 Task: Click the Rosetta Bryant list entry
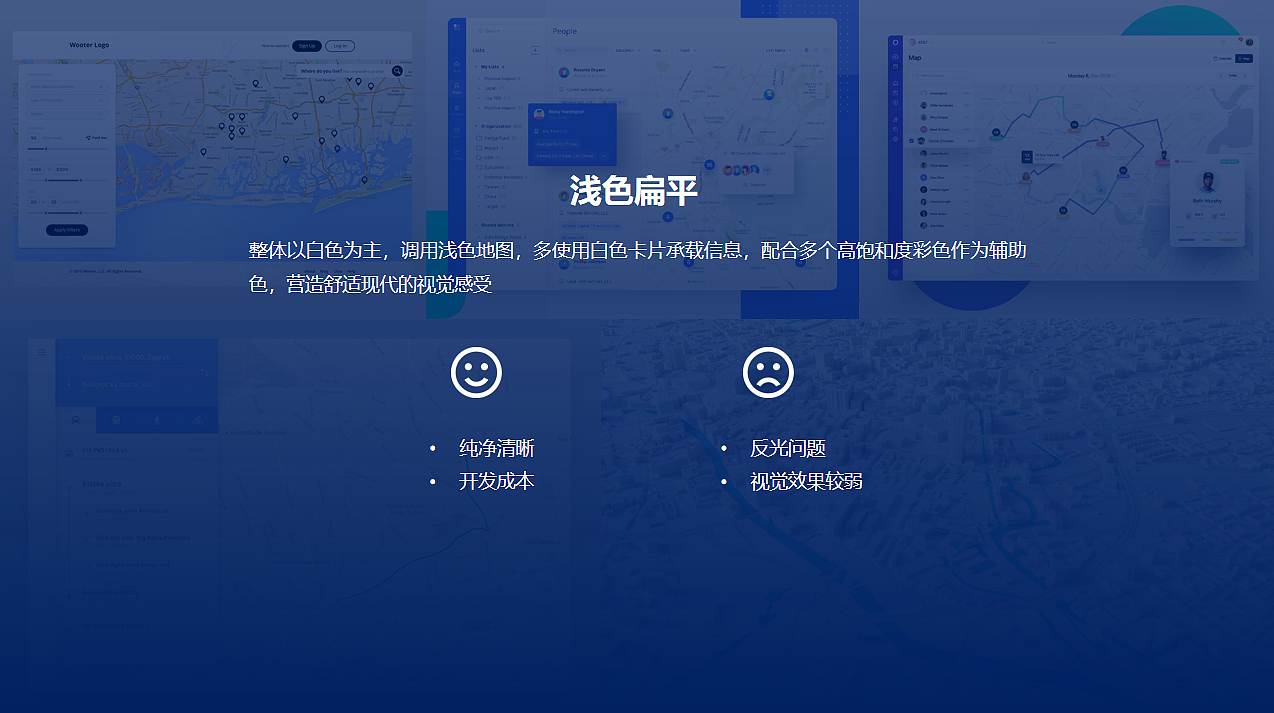(590, 72)
